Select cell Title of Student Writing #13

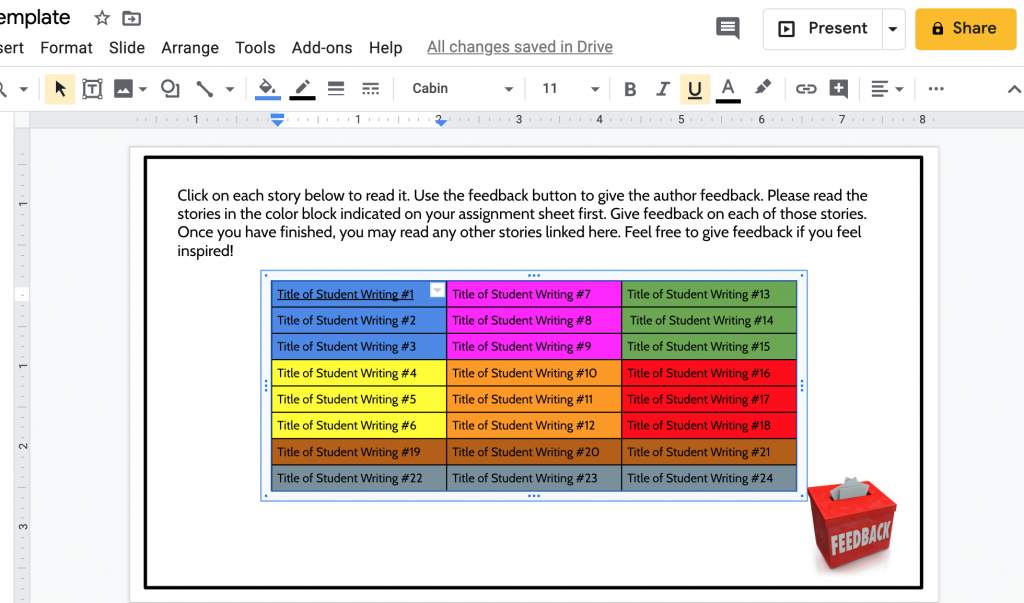click(709, 294)
